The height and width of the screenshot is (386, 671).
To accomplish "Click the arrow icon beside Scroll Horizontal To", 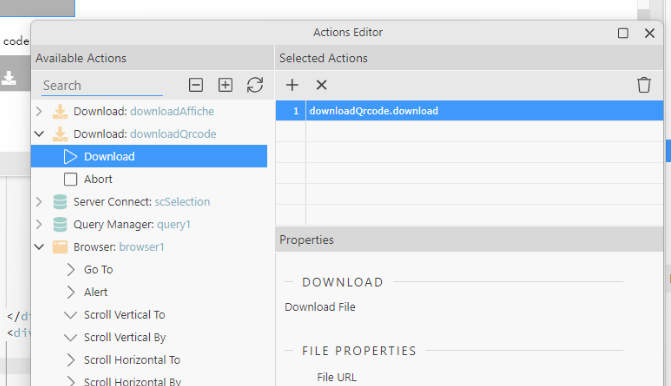I will tap(71, 360).
